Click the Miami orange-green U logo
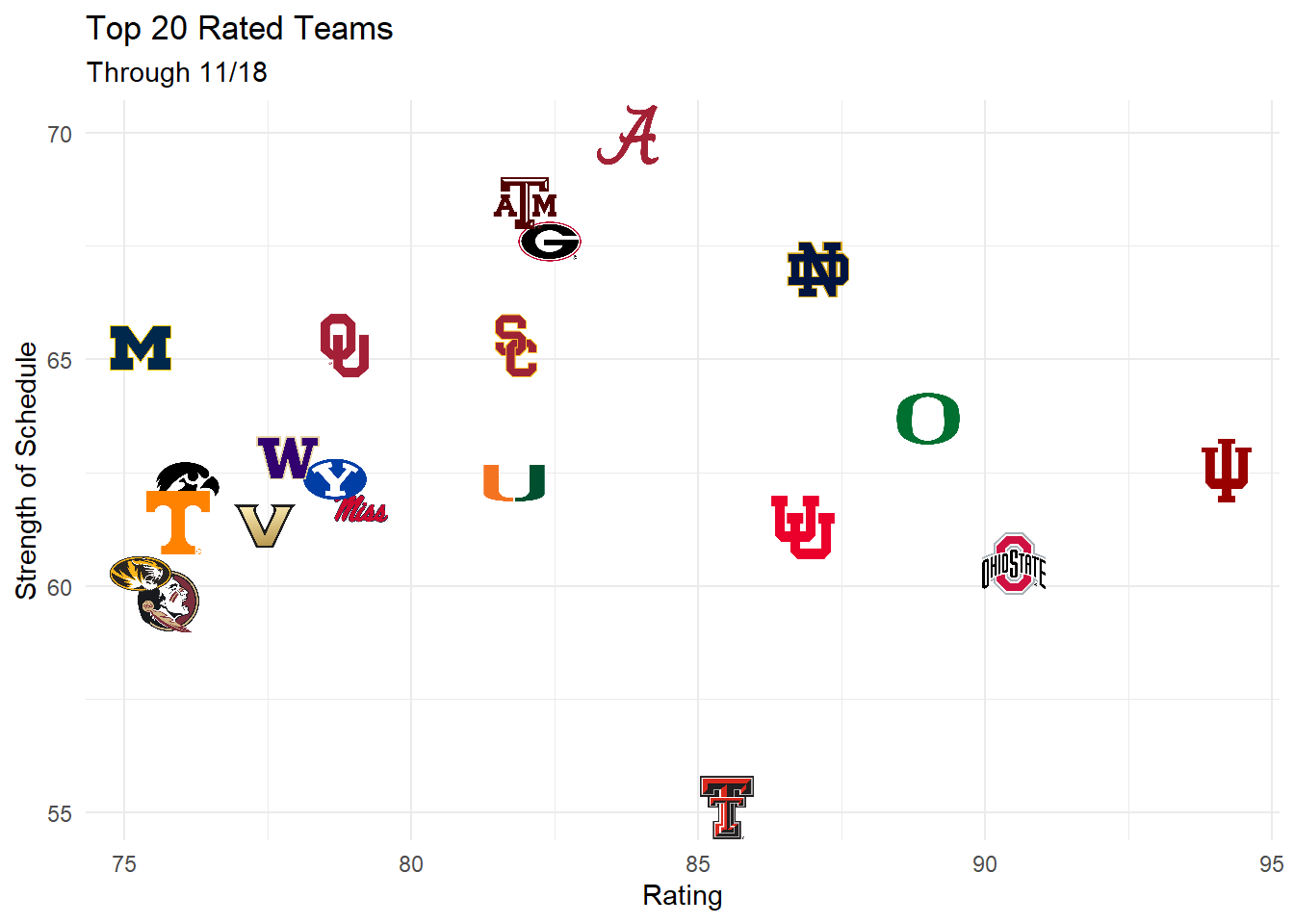Image resolution: width=1294 pixels, height=924 pixels. click(x=514, y=482)
